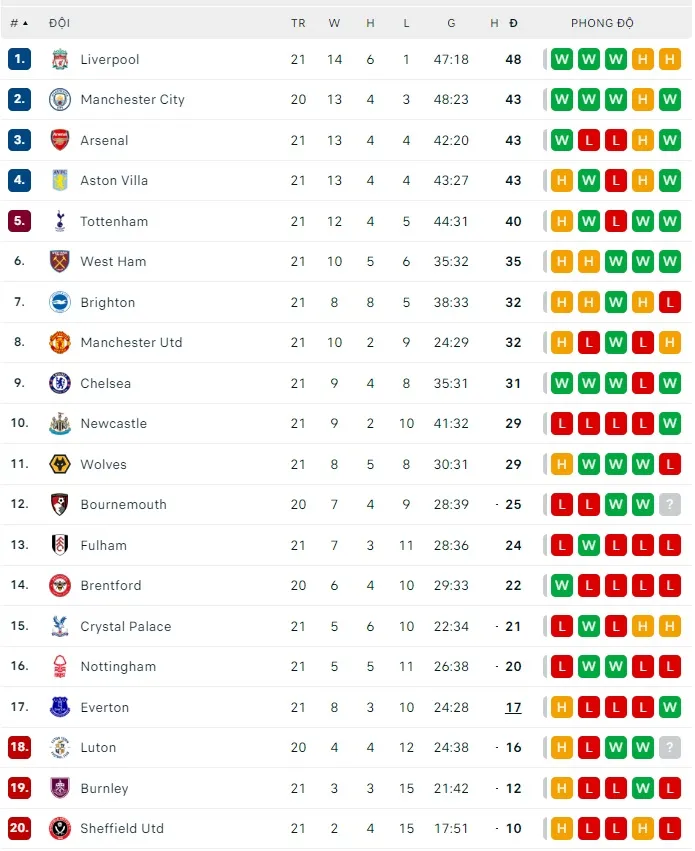This screenshot has height=851, width=695.
Task: Click Brighton's red L form badge
Action: [670, 303]
